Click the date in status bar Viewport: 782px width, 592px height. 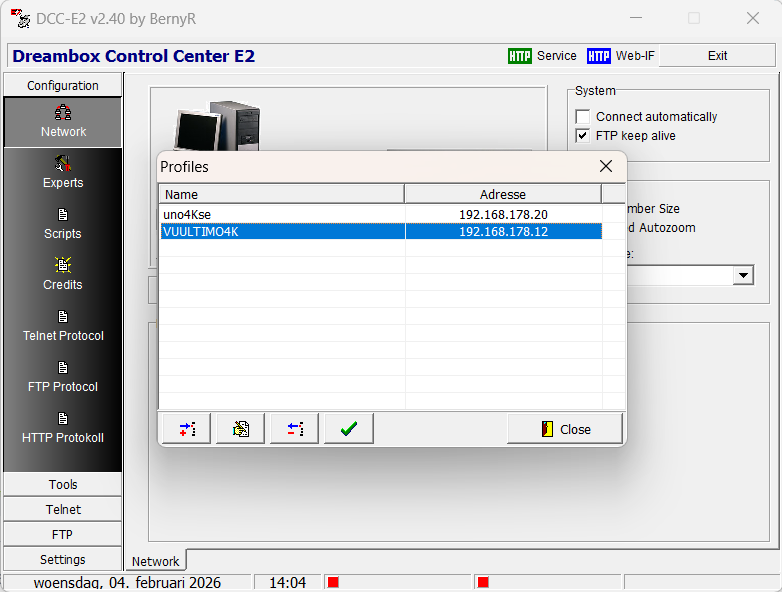click(127, 583)
